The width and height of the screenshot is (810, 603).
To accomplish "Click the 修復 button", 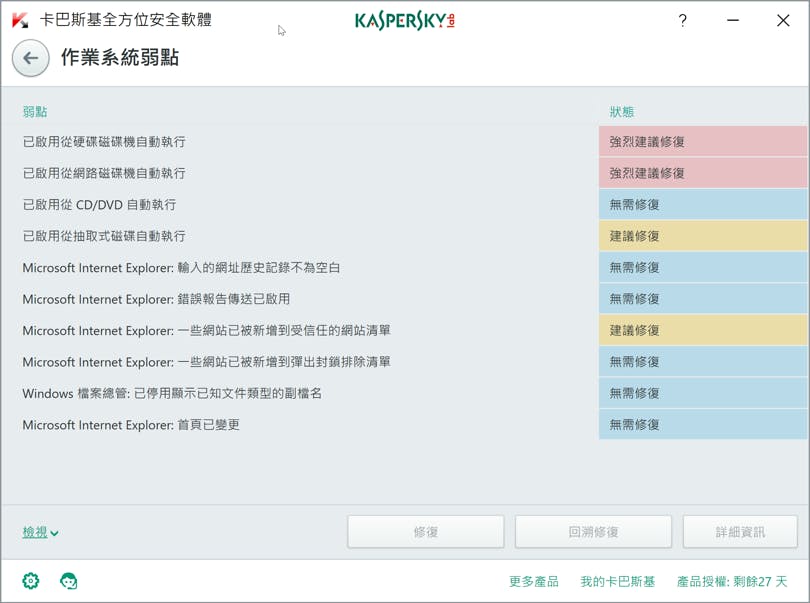I will [x=426, y=532].
